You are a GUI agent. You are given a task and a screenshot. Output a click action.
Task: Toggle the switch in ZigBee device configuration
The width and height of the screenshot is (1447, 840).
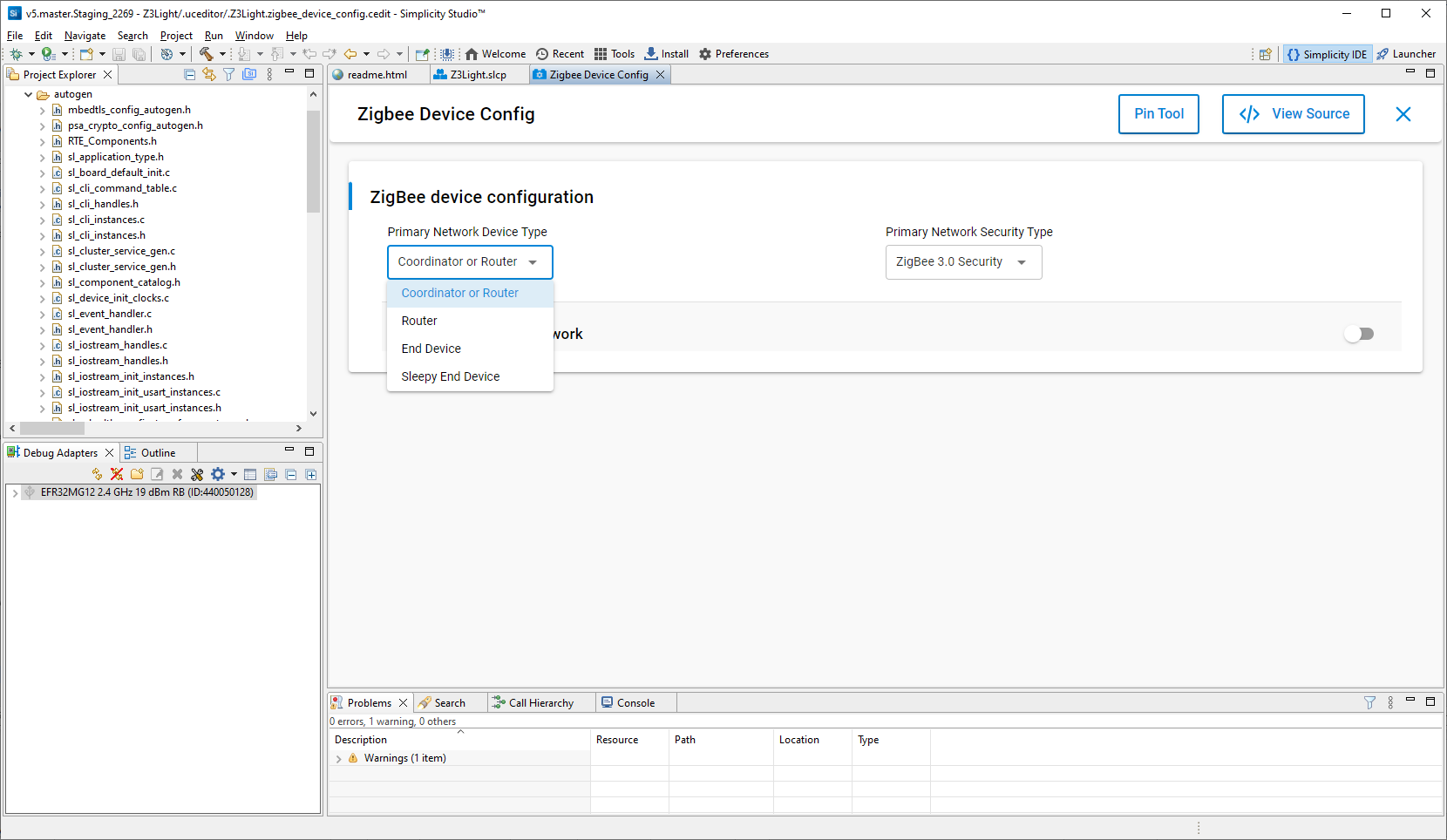[x=1359, y=334]
